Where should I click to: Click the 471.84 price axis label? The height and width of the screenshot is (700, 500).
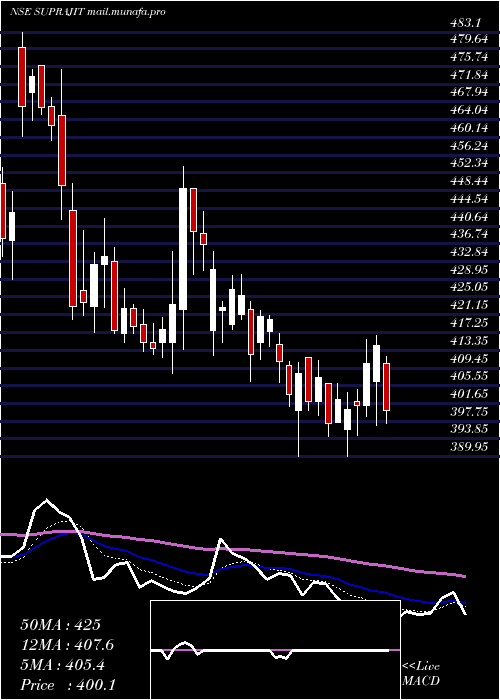(468, 75)
